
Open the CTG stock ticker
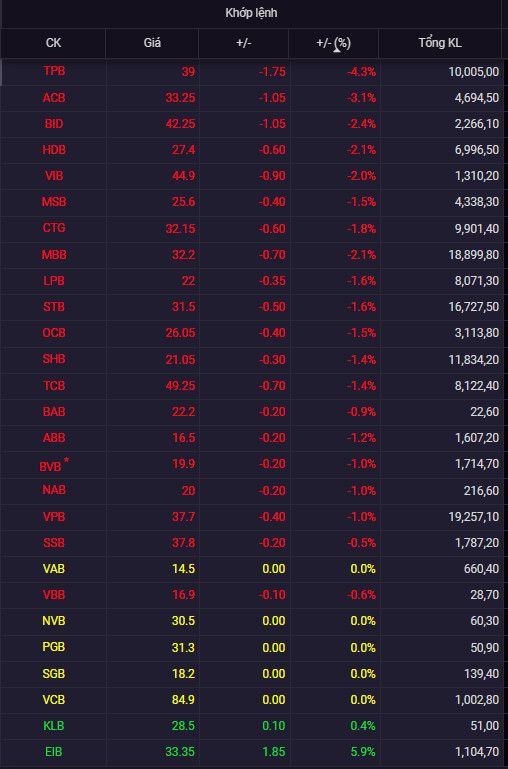(54, 228)
